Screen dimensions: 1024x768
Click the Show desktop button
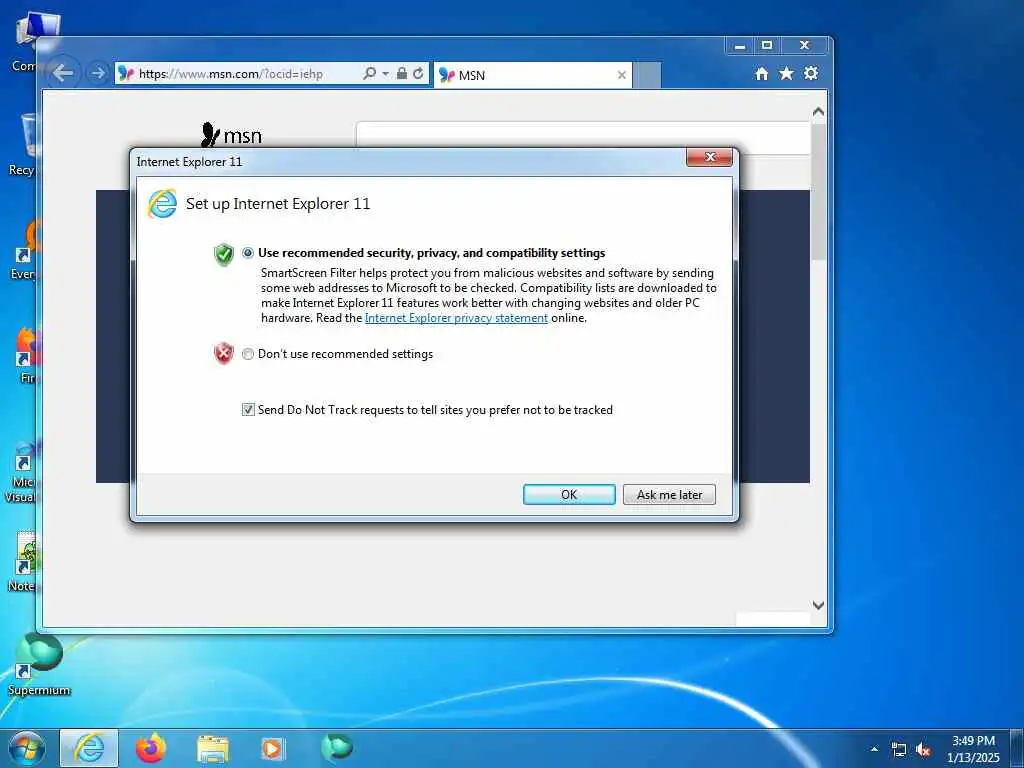click(1017, 749)
